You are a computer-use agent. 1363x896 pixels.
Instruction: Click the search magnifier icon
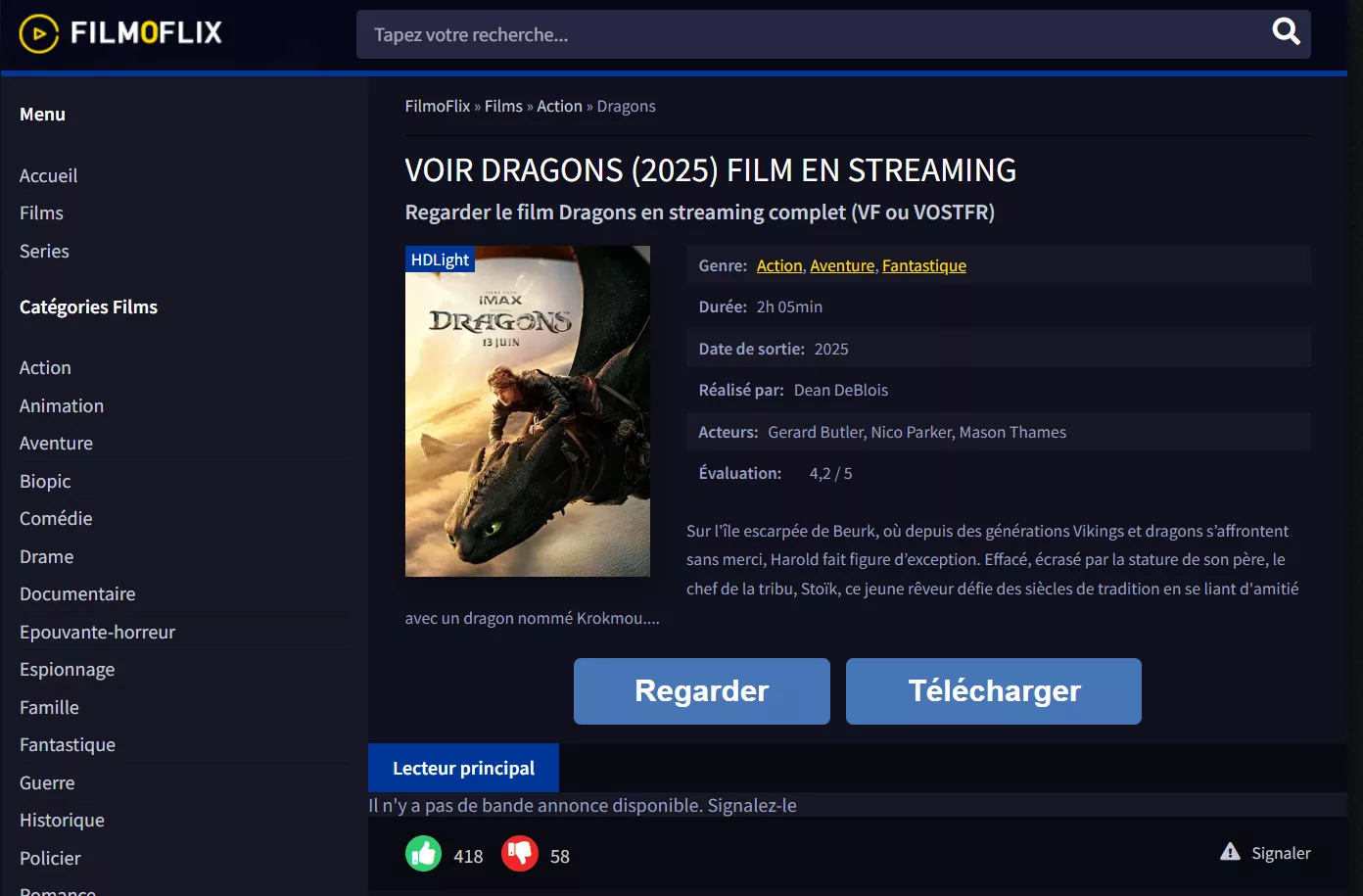pos(1285,32)
